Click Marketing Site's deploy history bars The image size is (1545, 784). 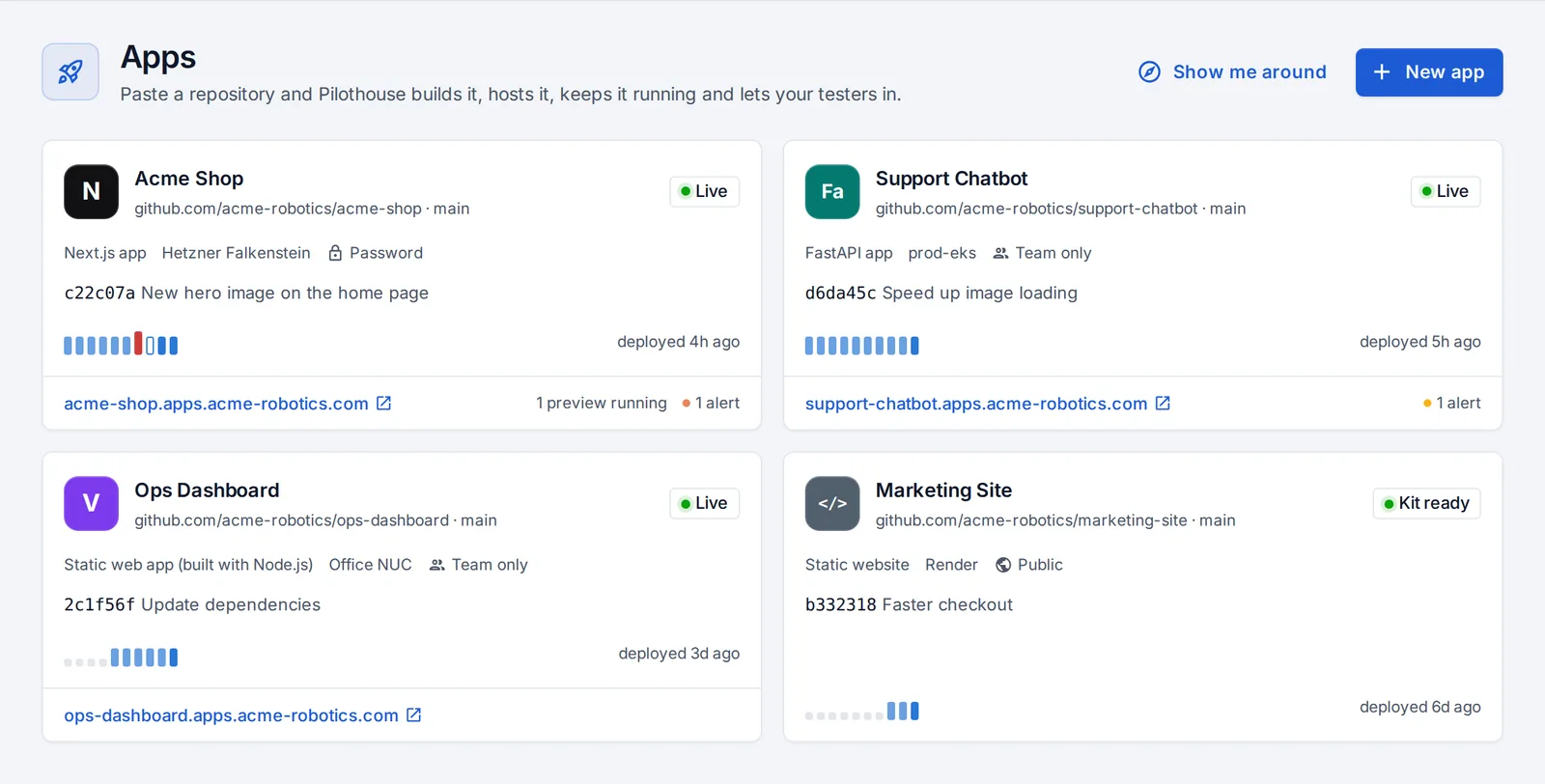pos(862,712)
